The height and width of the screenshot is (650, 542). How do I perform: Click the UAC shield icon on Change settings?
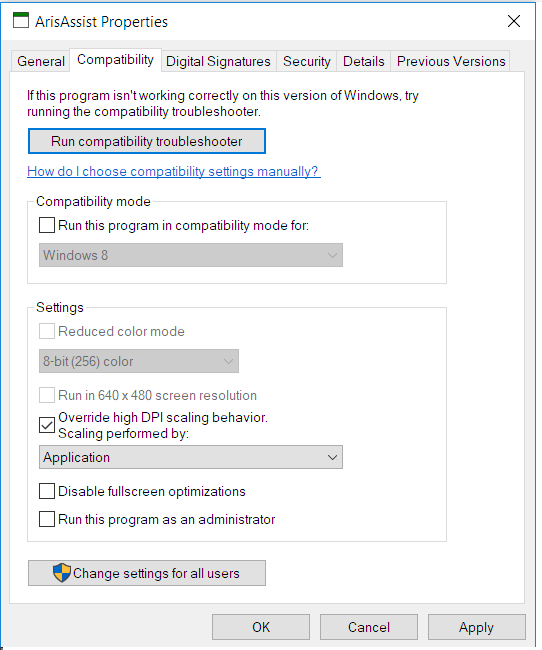pos(62,572)
